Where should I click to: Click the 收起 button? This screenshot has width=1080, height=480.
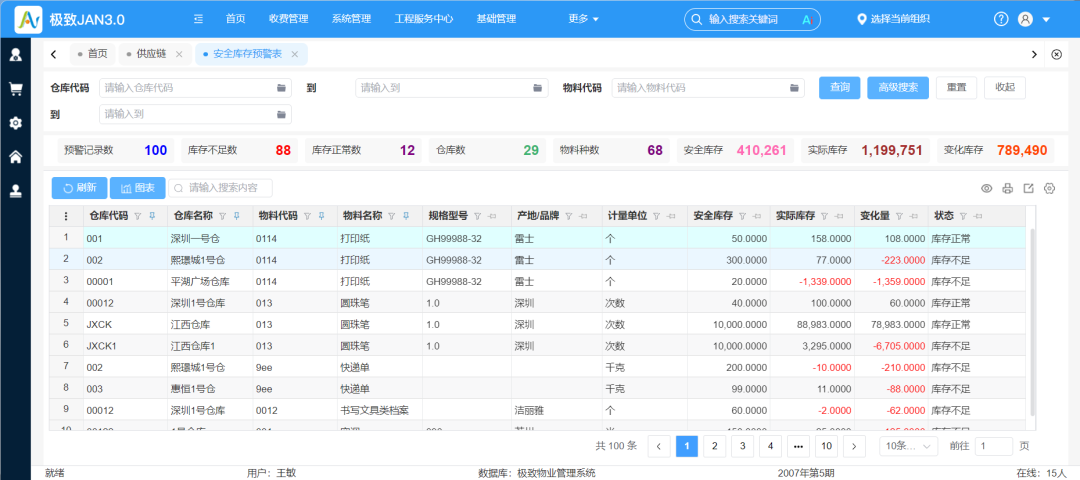(x=1005, y=87)
